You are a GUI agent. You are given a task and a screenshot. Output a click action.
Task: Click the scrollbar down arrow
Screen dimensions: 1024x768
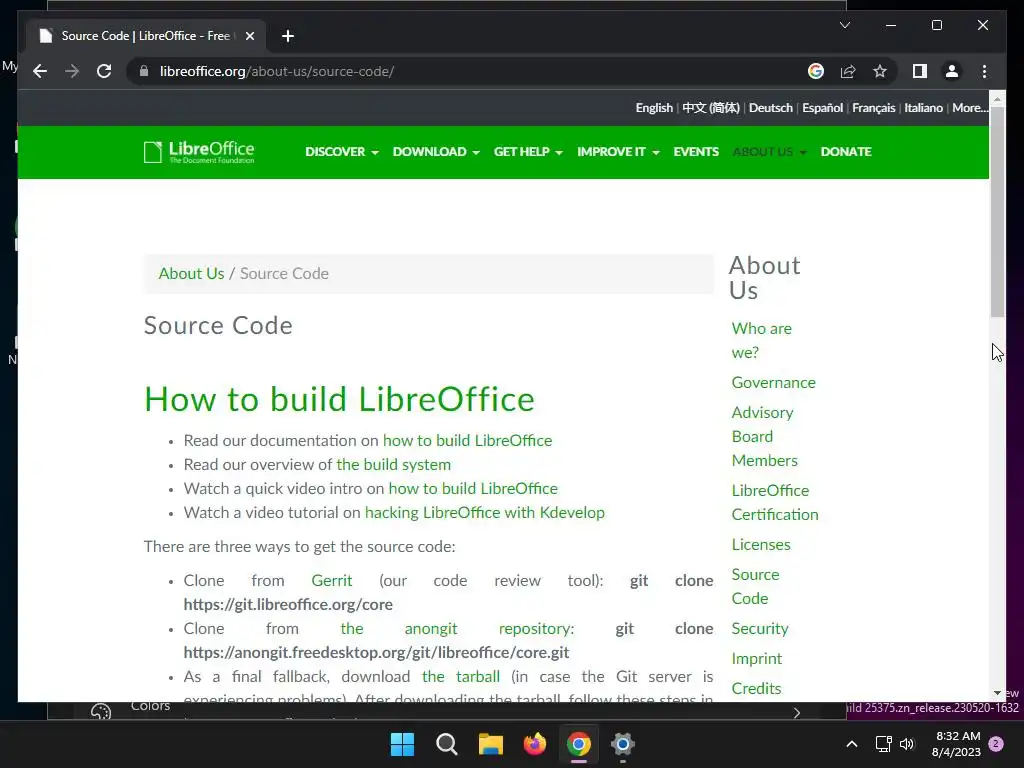coord(997,693)
